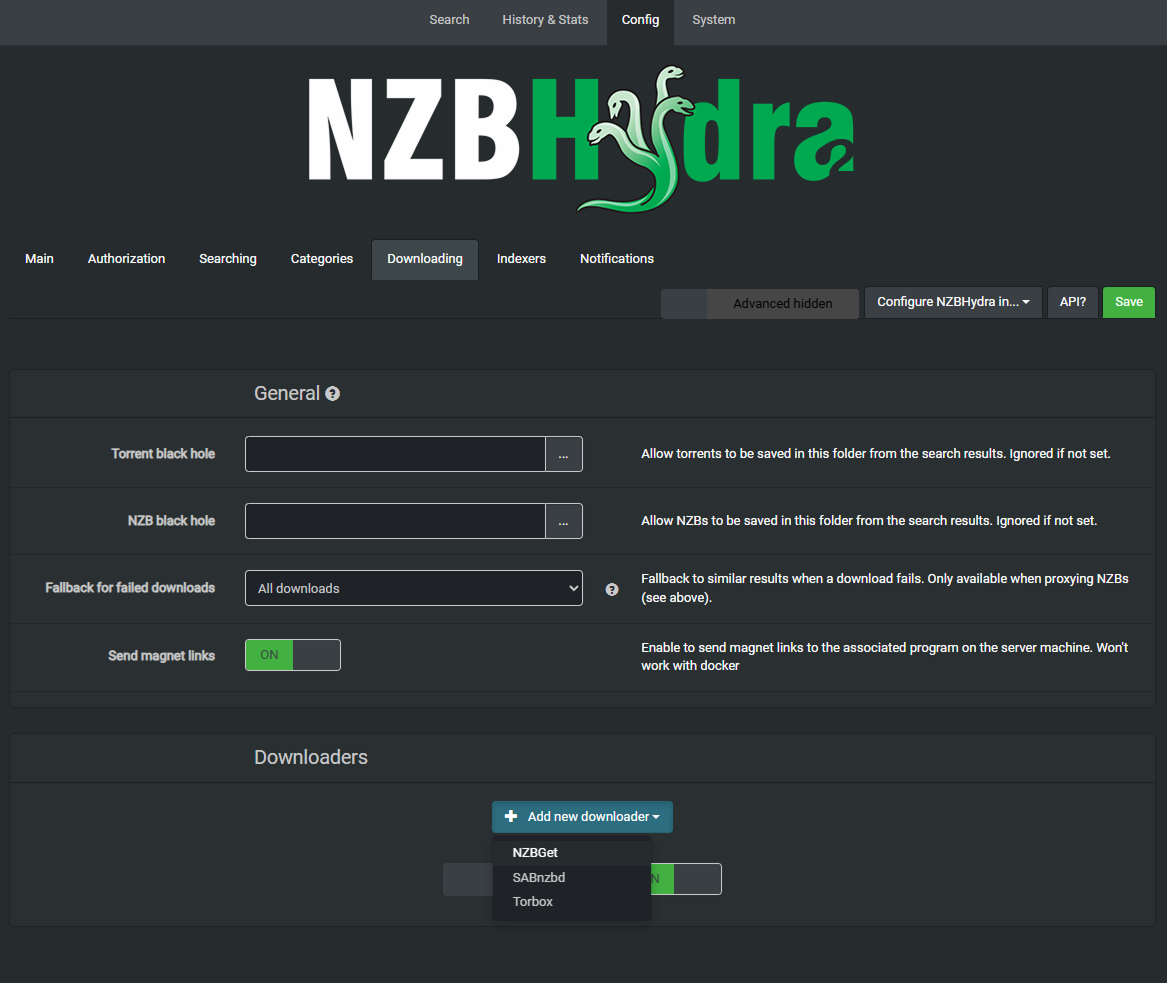Image resolution: width=1167 pixels, height=983 pixels.
Task: Click the NZB black hole label
Action: click(x=171, y=521)
